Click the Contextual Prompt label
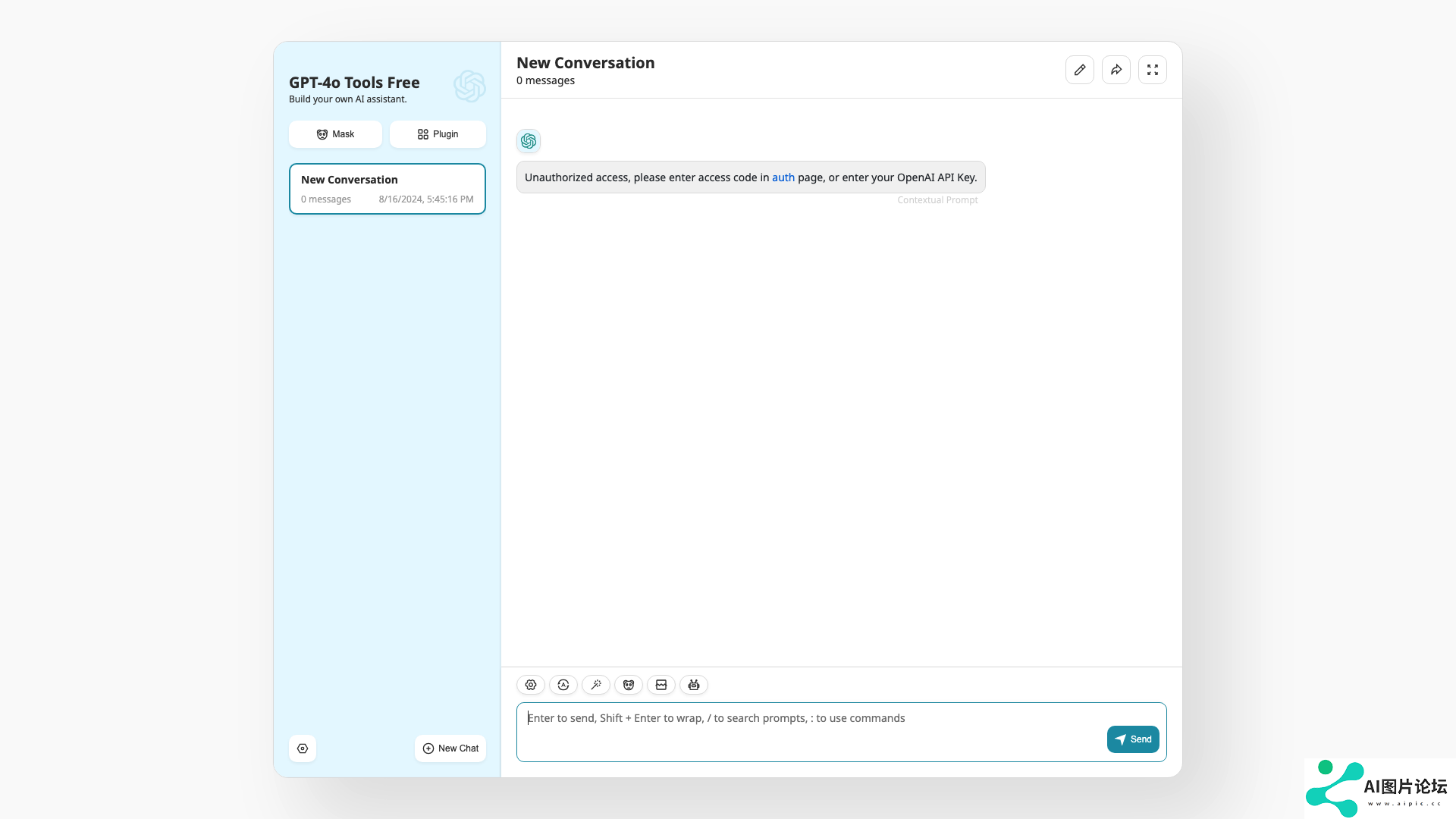The height and width of the screenshot is (819, 1456). 937,200
